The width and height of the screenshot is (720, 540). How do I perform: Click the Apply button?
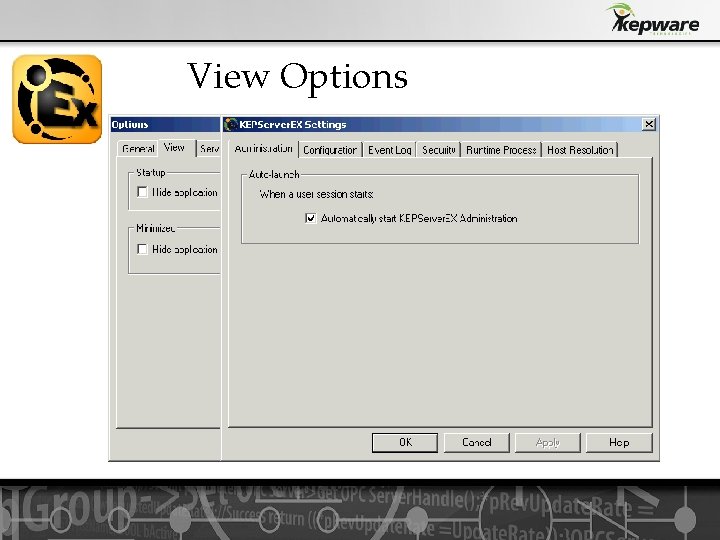pyautogui.click(x=547, y=443)
